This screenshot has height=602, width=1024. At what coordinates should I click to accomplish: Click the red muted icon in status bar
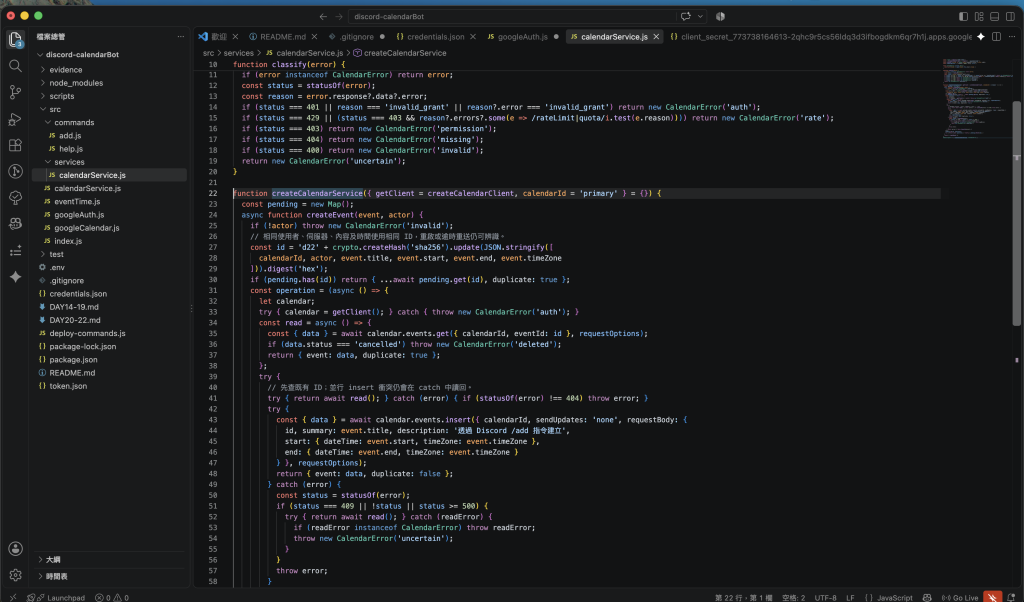pos(992,597)
